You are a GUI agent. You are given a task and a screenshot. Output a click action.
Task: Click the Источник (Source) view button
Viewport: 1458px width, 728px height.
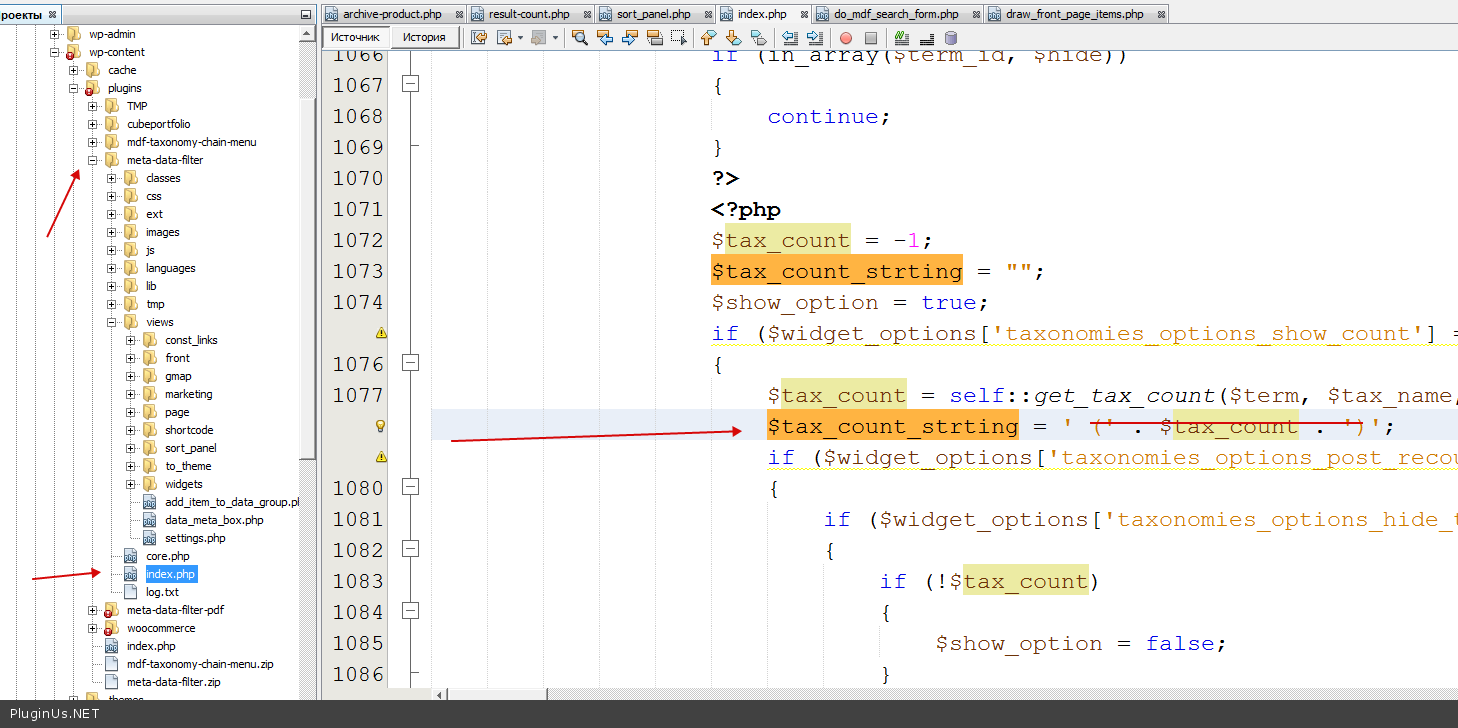[355, 37]
